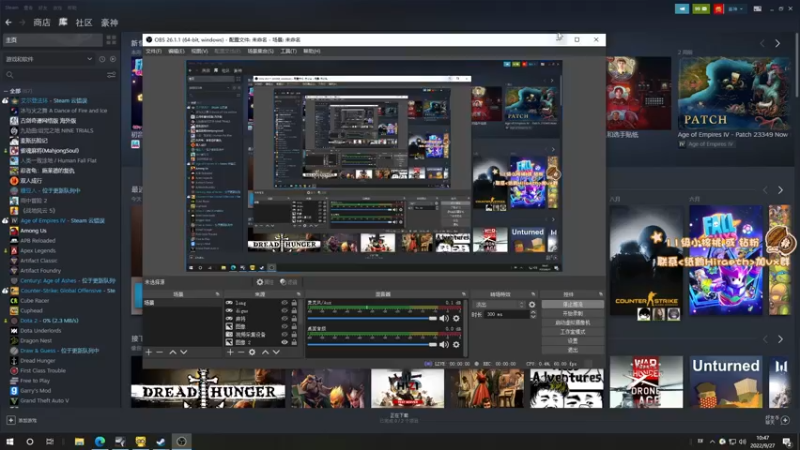This screenshot has width=800, height=450.
Task: Mute the desktop audio speaker icon
Action: [444, 344]
